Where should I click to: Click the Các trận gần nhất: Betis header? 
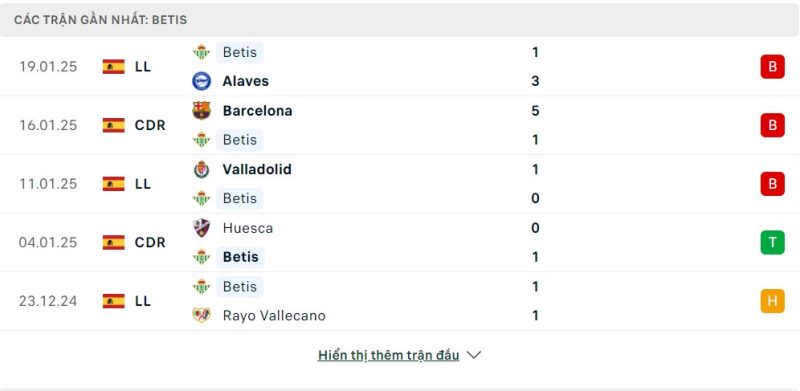(101, 20)
